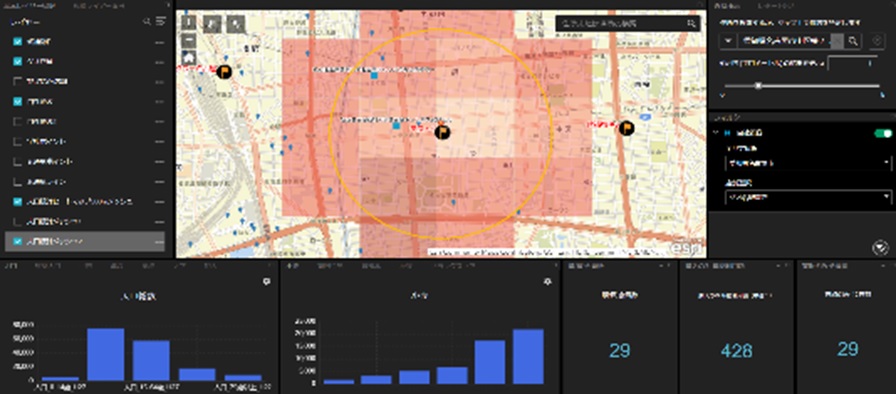This screenshot has width=896, height=394.
Task: Click the 29 value in rightmost indicator card
Action: [847, 348]
